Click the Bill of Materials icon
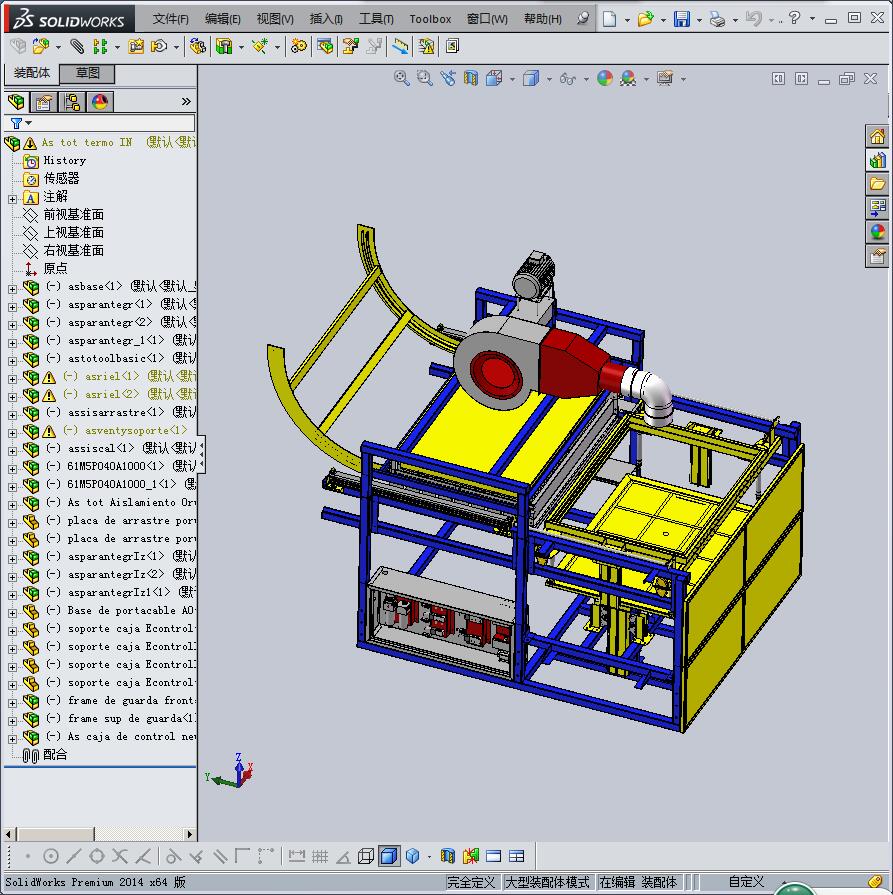The width and height of the screenshot is (893, 895). (x=325, y=46)
